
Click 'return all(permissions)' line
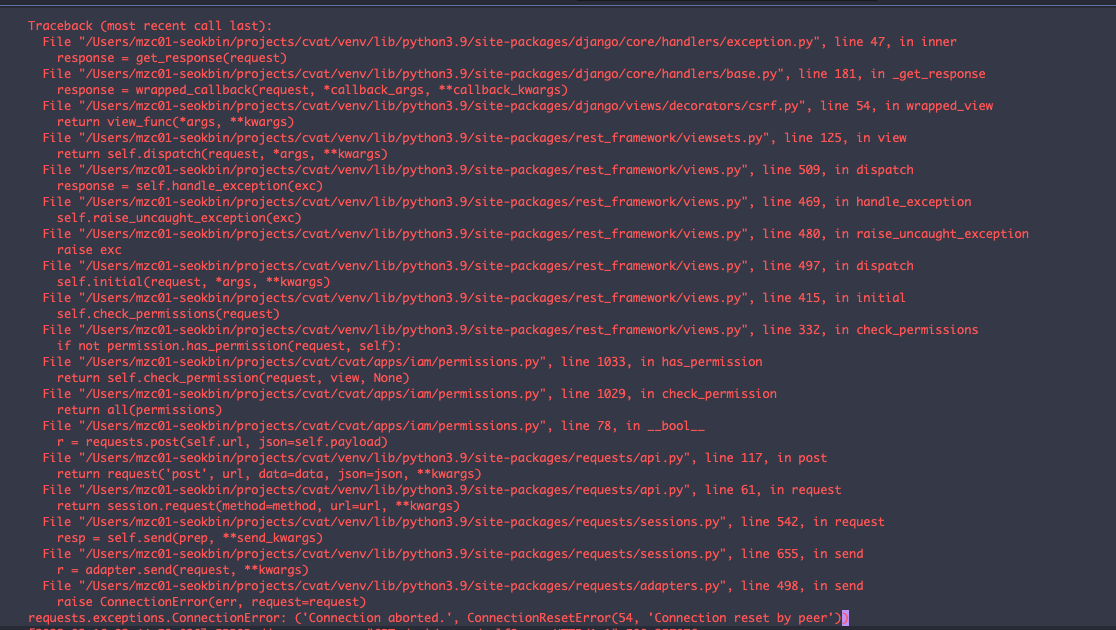140,410
